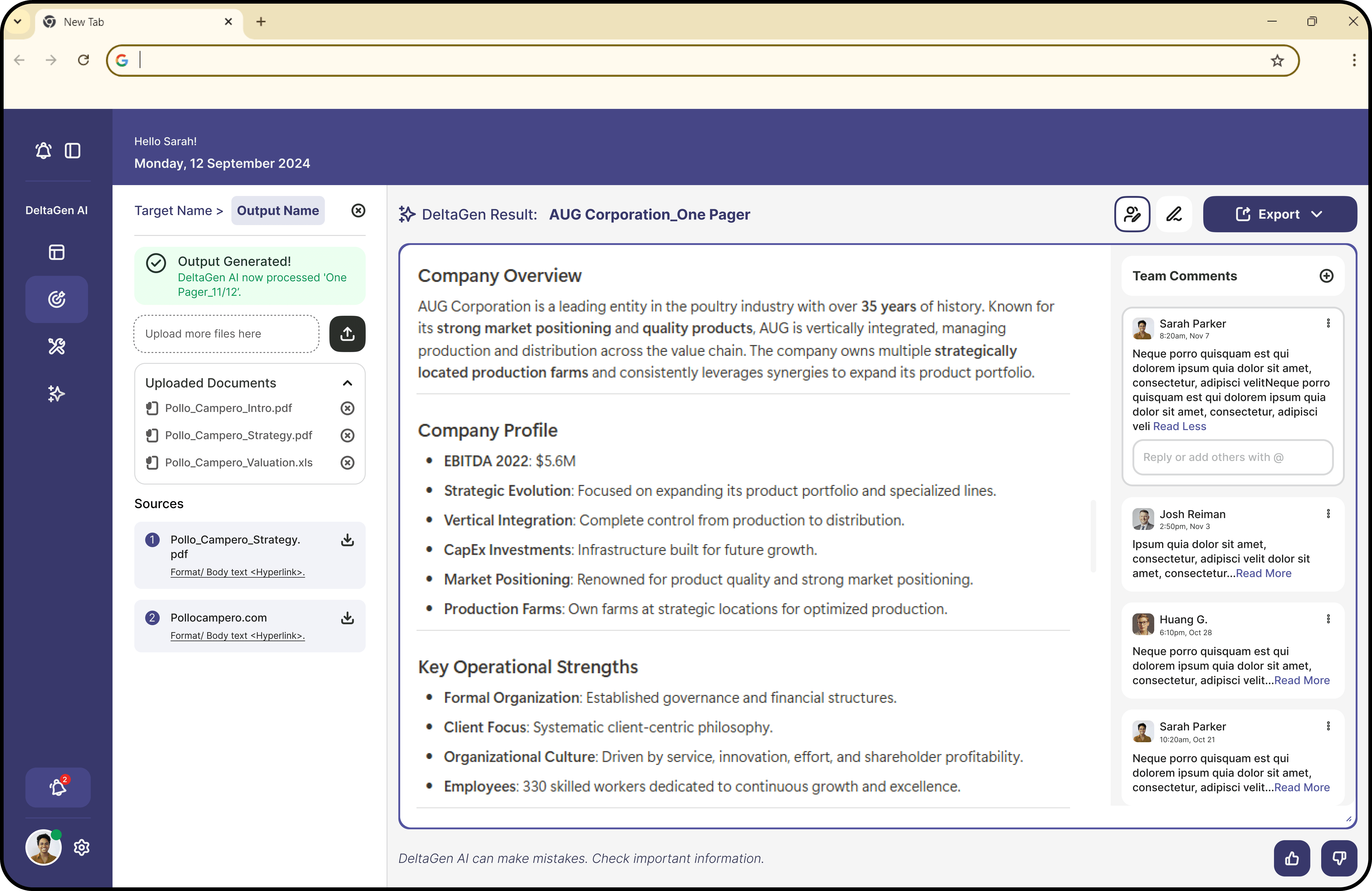Click Read Less on Sarah Parker's comment
The width and height of the screenshot is (1372, 891).
click(1179, 426)
